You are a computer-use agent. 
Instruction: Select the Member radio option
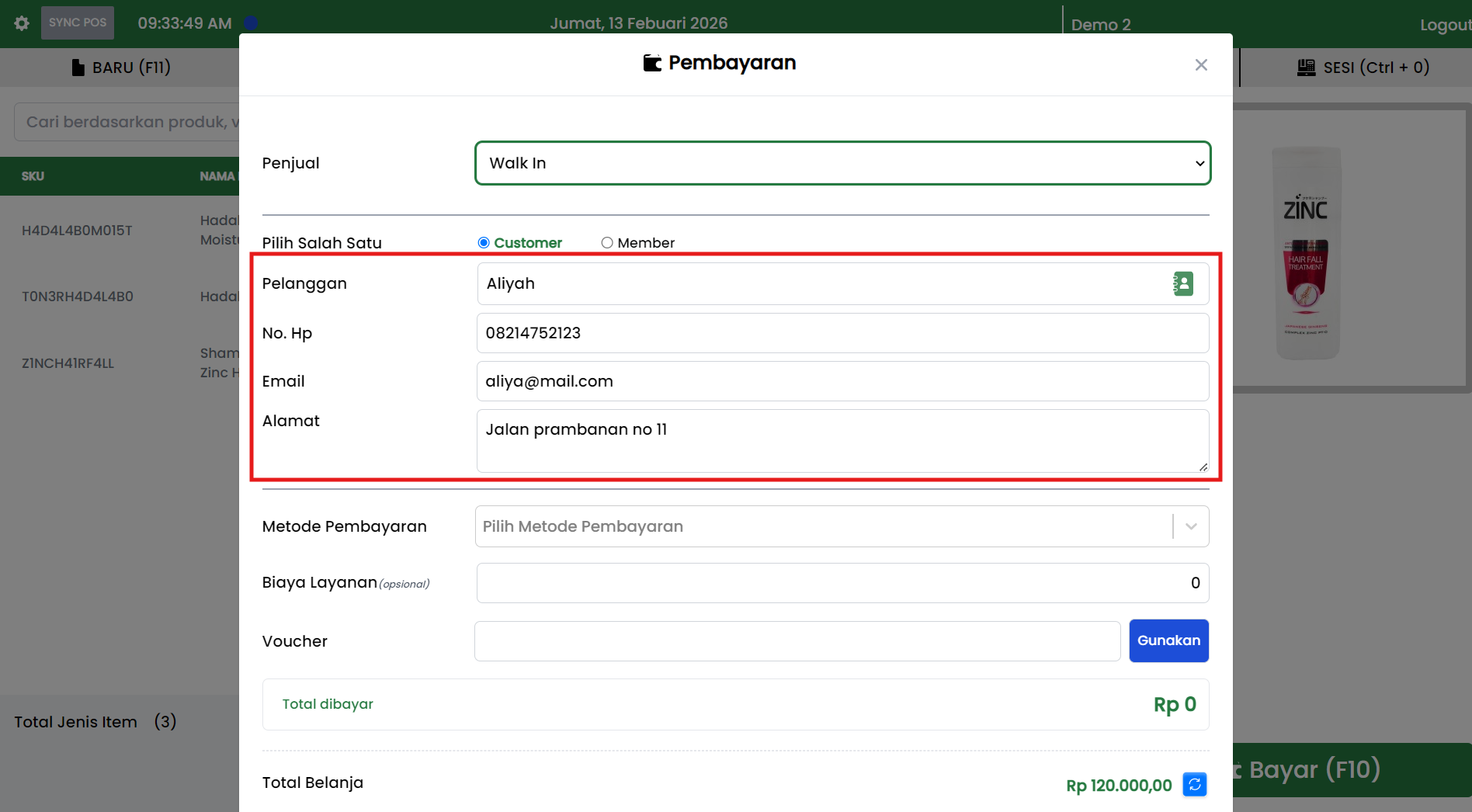pyautogui.click(x=607, y=243)
